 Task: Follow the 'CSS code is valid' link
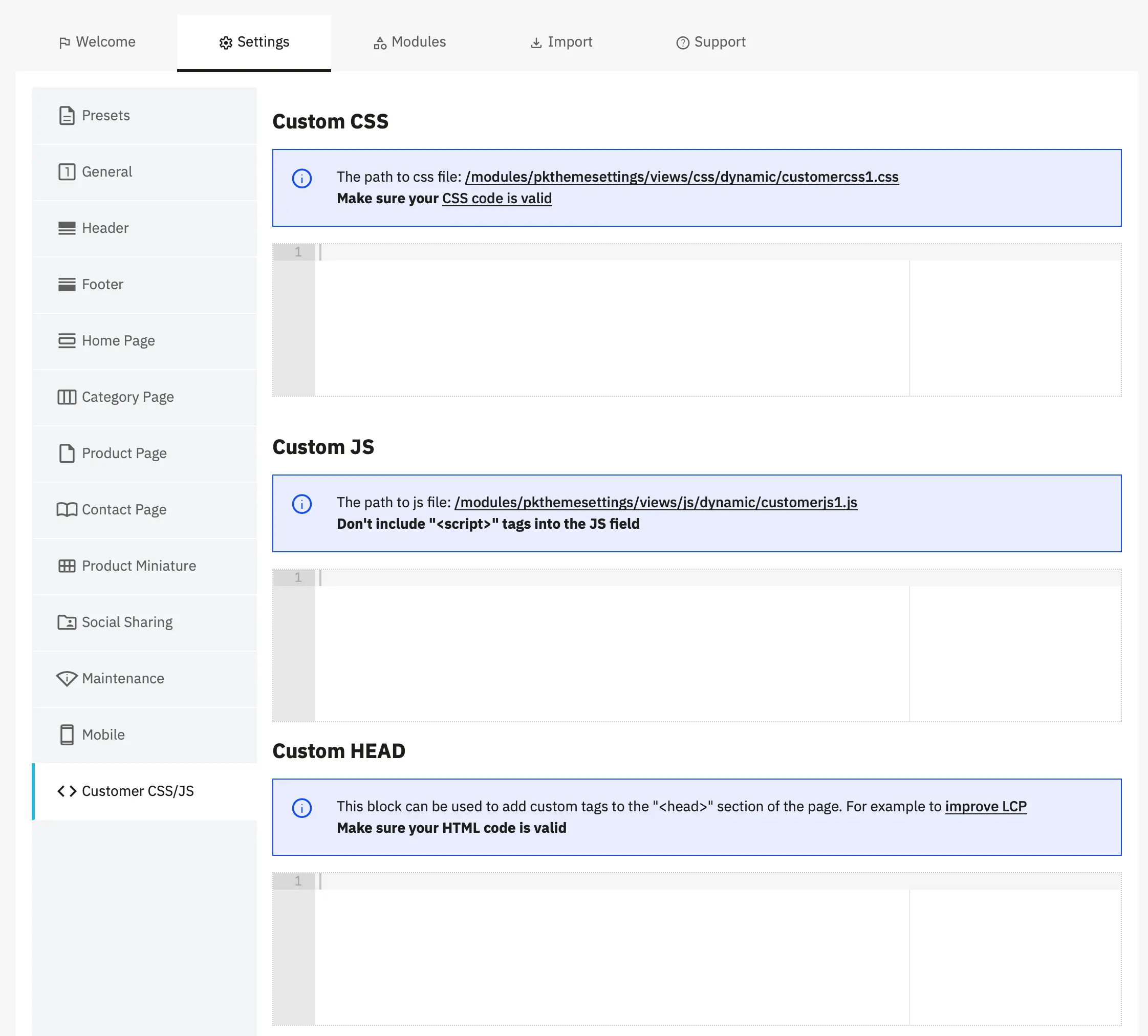pos(497,199)
